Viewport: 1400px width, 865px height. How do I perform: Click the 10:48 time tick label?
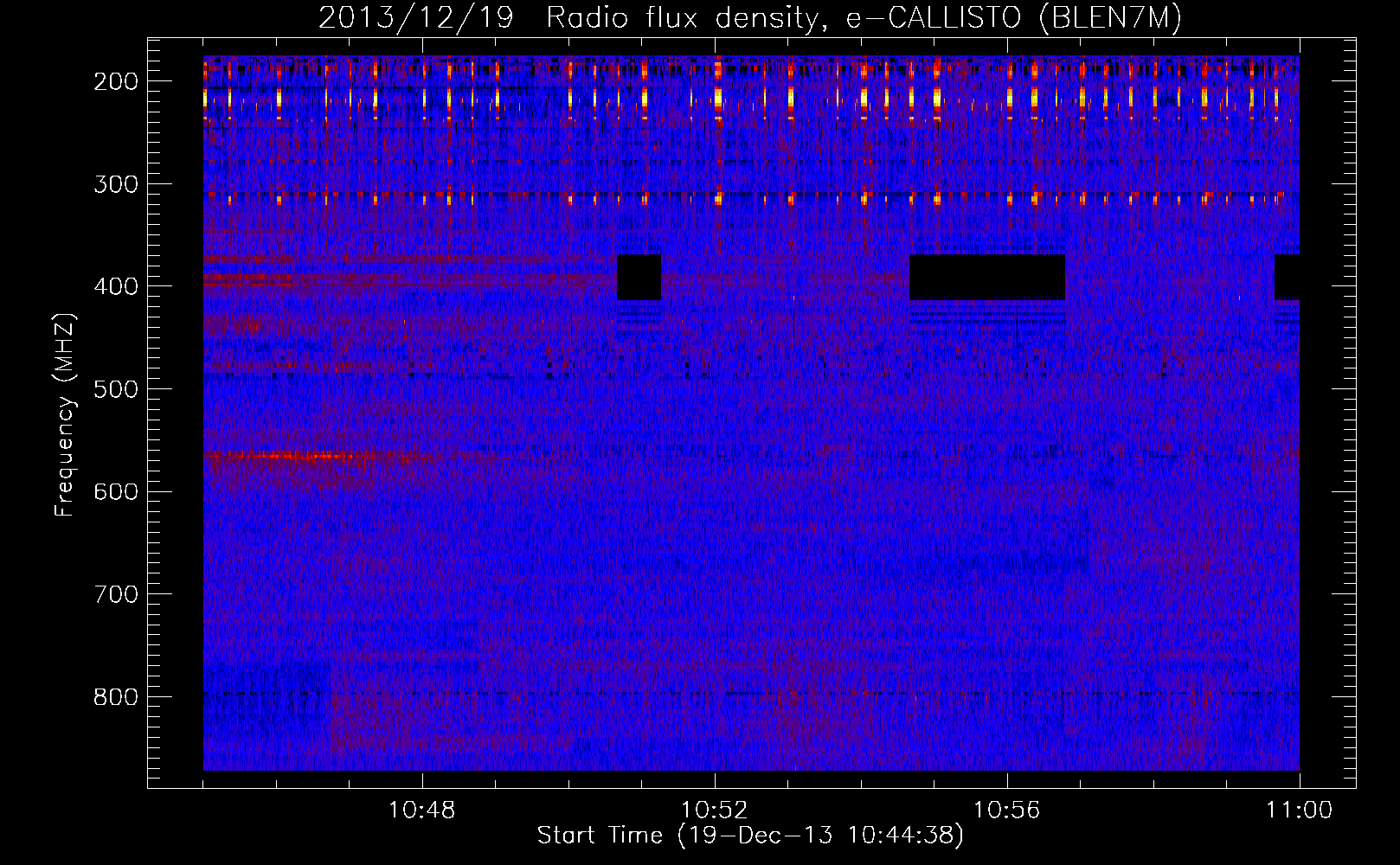422,811
